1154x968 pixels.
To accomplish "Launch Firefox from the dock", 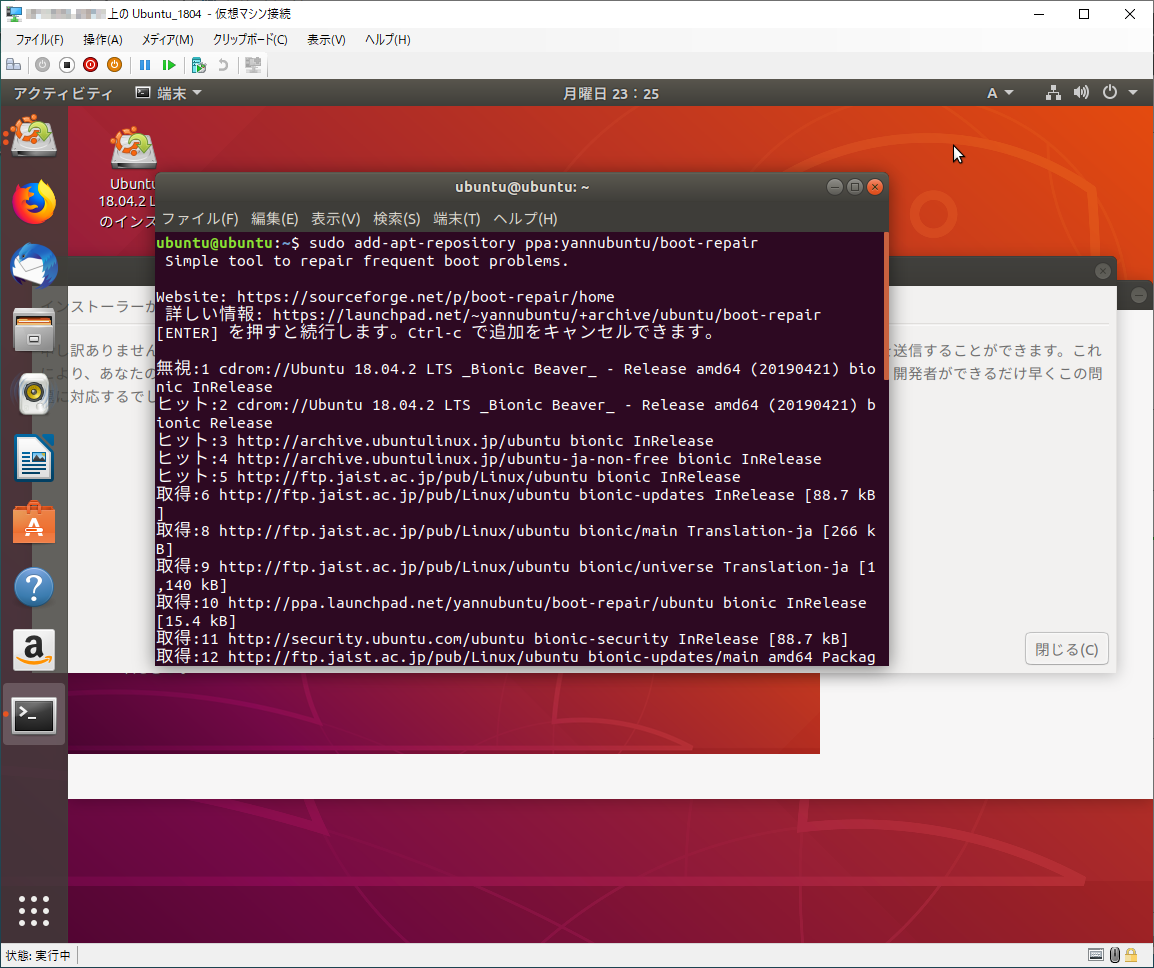I will pyautogui.click(x=33, y=201).
